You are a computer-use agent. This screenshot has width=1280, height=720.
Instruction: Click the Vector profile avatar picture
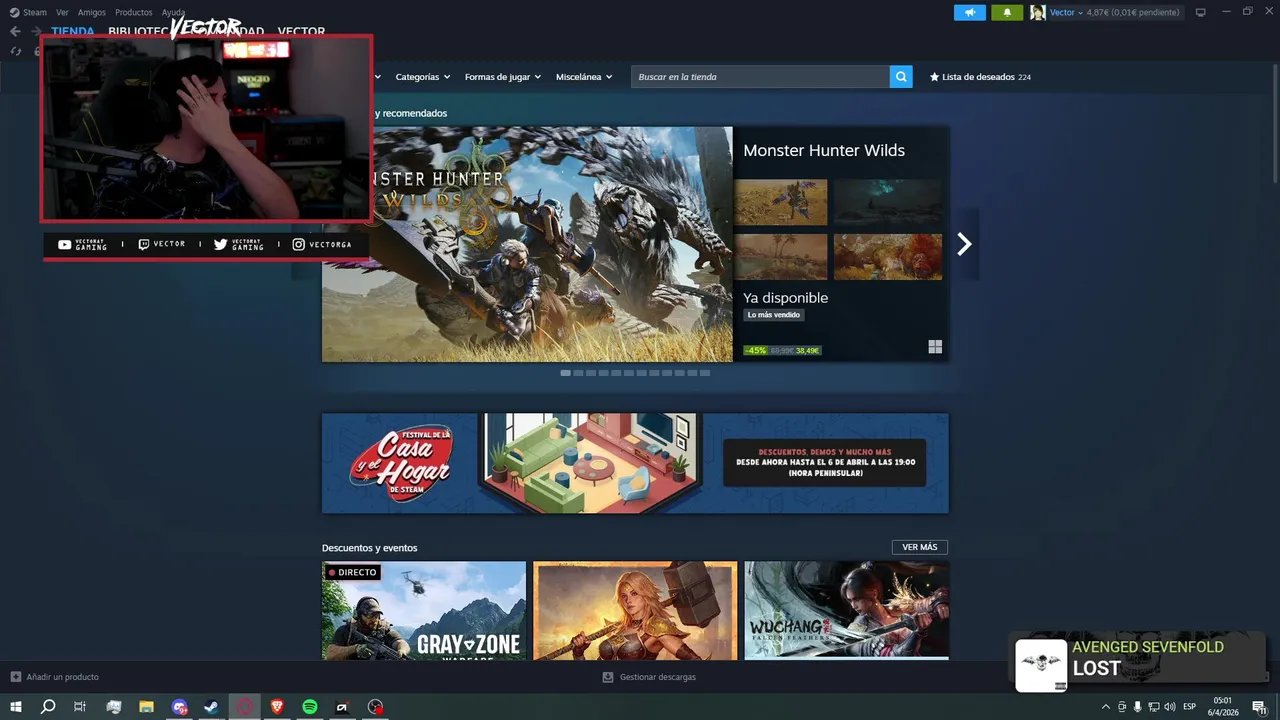1037,12
